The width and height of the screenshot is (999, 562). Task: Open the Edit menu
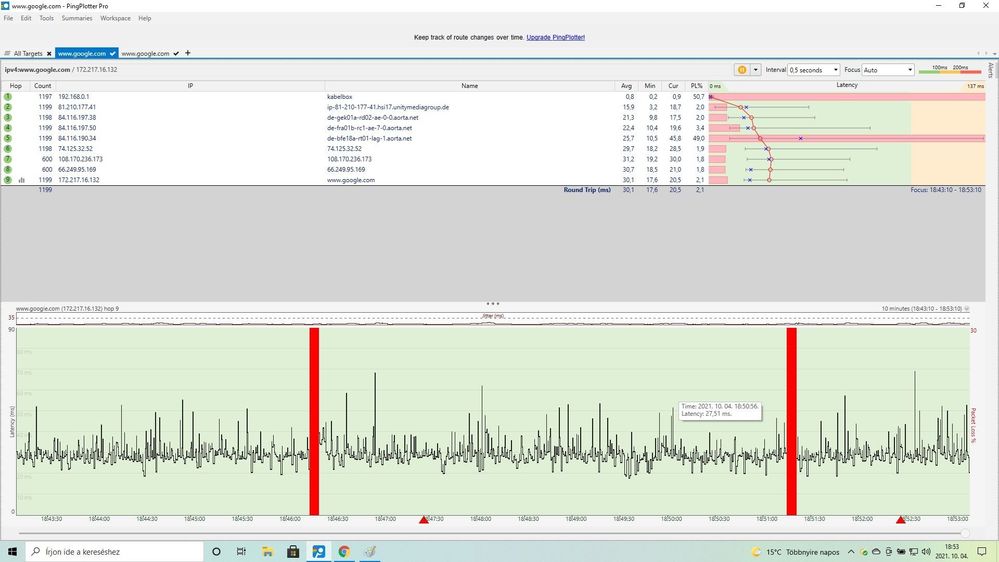point(25,18)
